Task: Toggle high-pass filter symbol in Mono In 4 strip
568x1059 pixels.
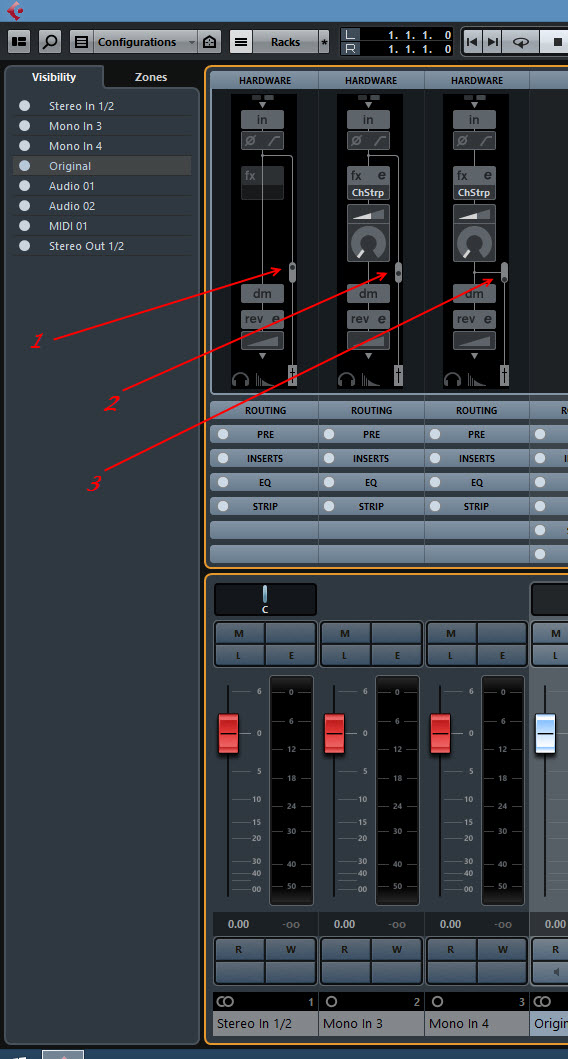Action: 486,140
